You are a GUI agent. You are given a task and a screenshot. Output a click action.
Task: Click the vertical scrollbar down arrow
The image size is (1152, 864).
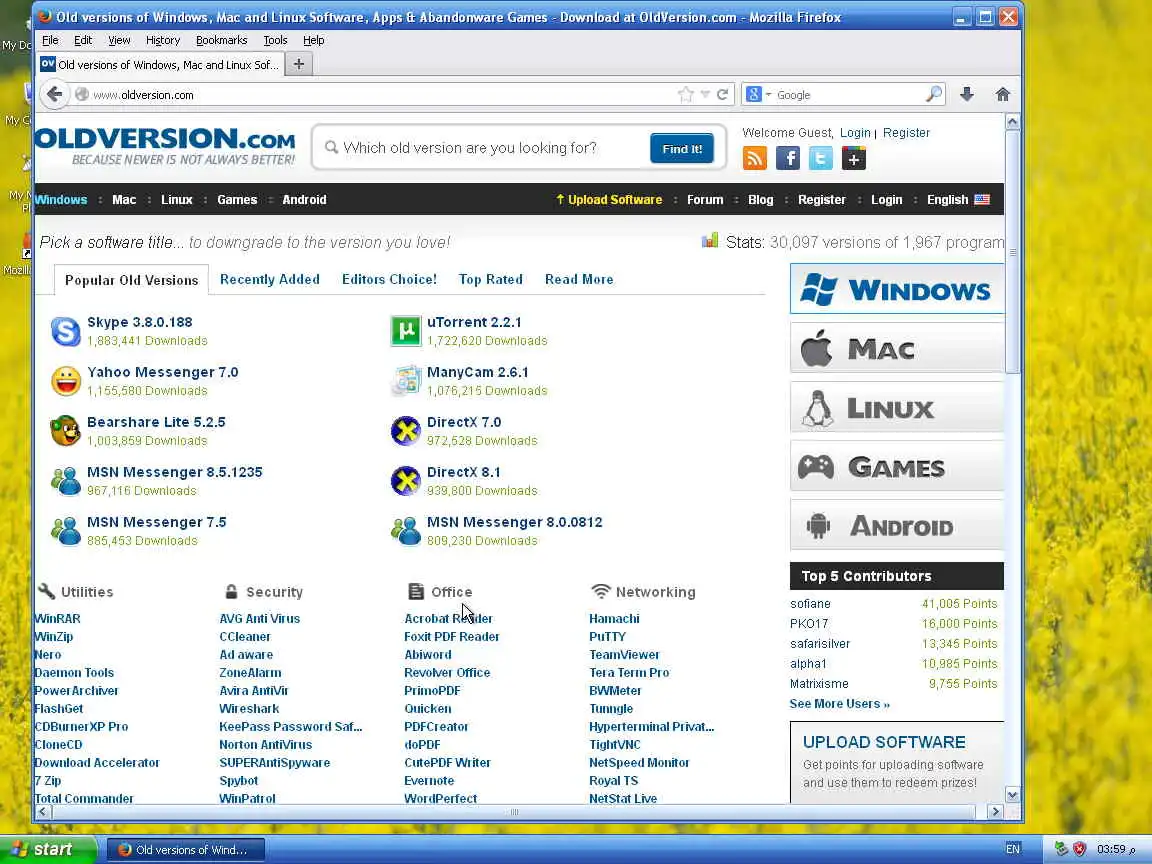[x=1012, y=795]
